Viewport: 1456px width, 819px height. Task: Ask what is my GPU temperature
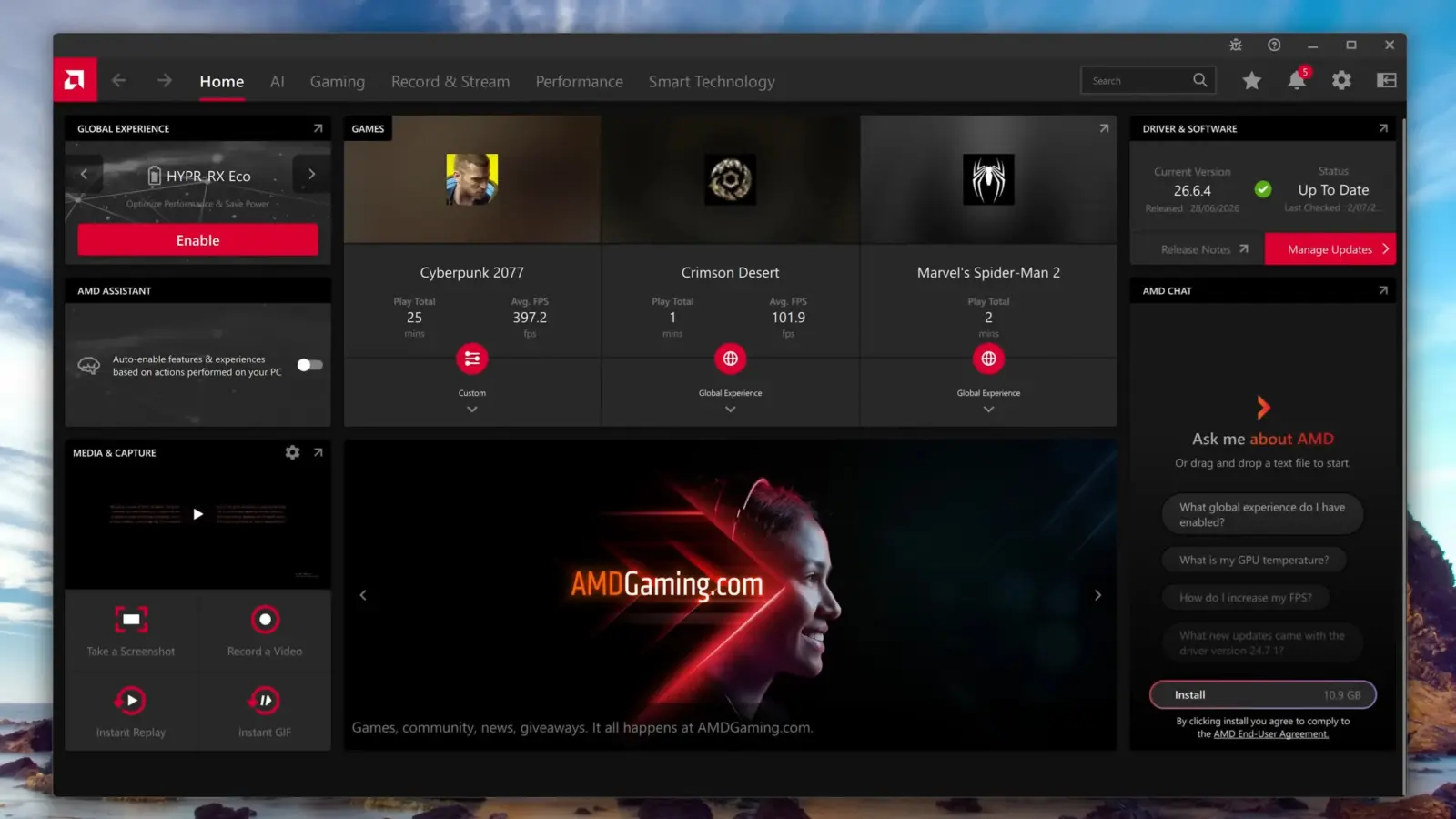pos(1254,560)
